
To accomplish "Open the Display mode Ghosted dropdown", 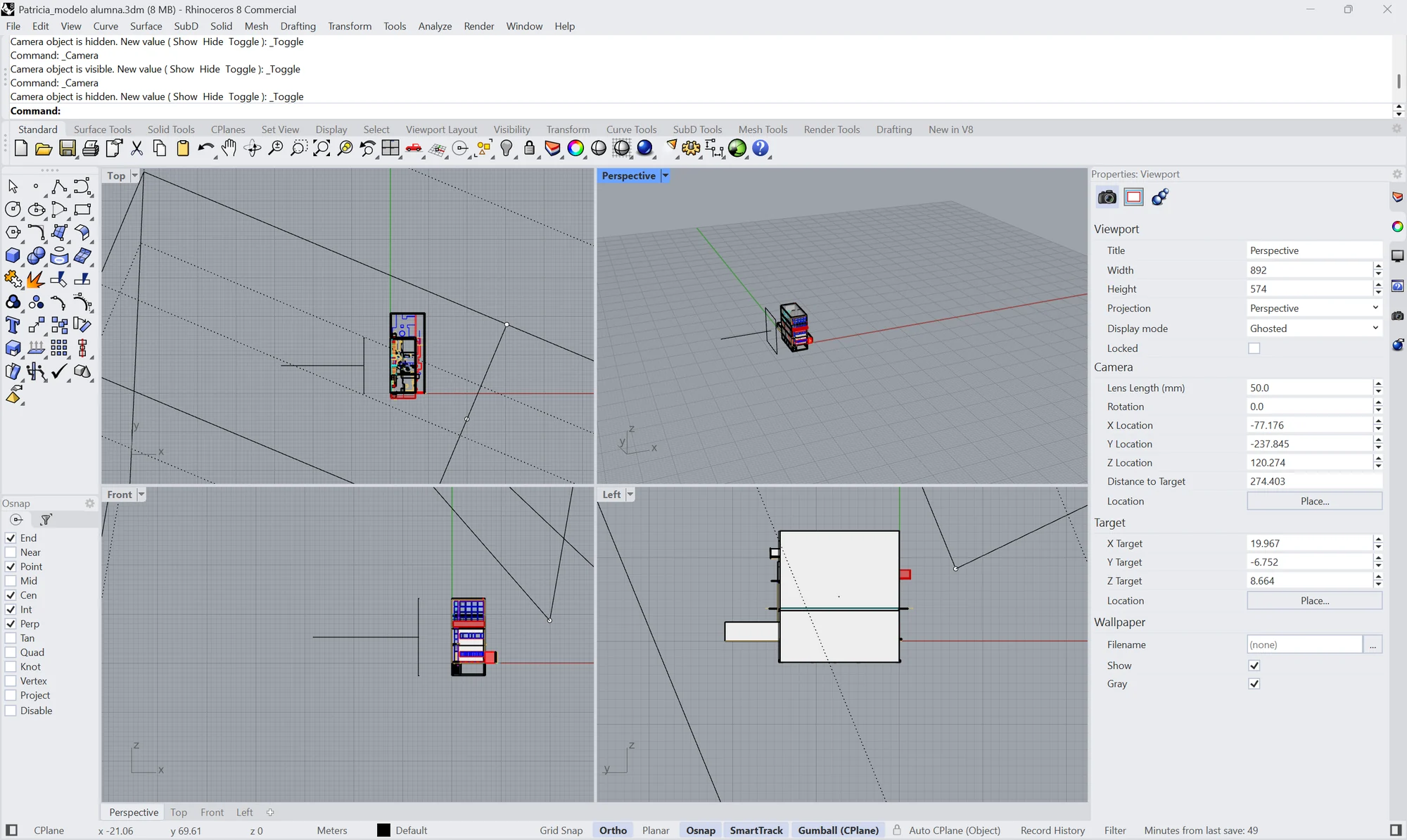I will [x=1314, y=329].
